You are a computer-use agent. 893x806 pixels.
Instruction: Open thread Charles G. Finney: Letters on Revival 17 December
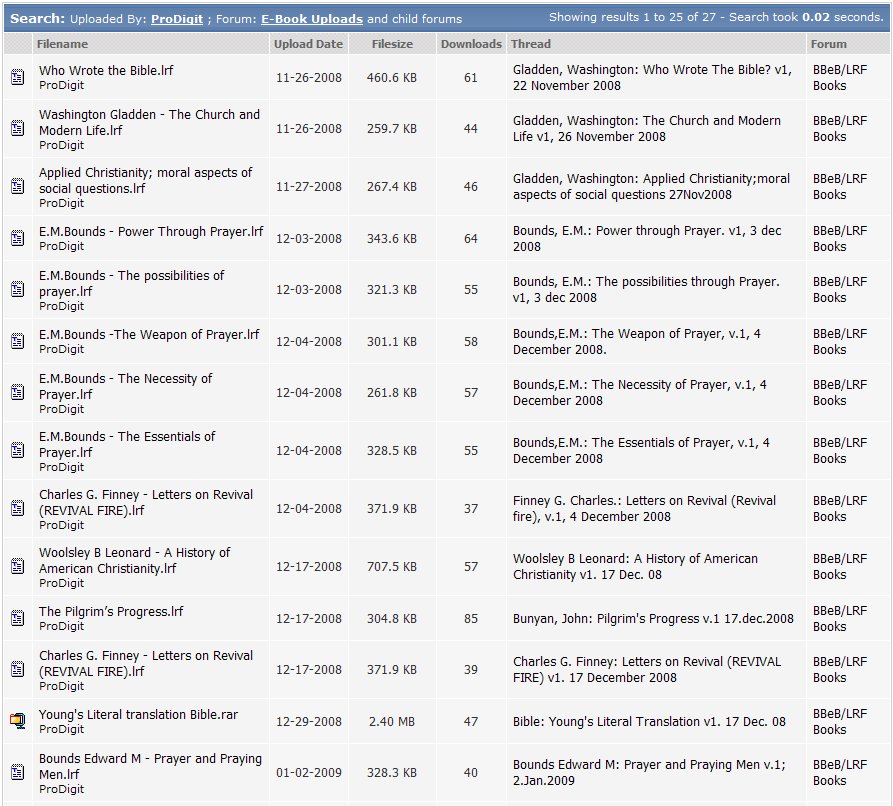coord(647,669)
